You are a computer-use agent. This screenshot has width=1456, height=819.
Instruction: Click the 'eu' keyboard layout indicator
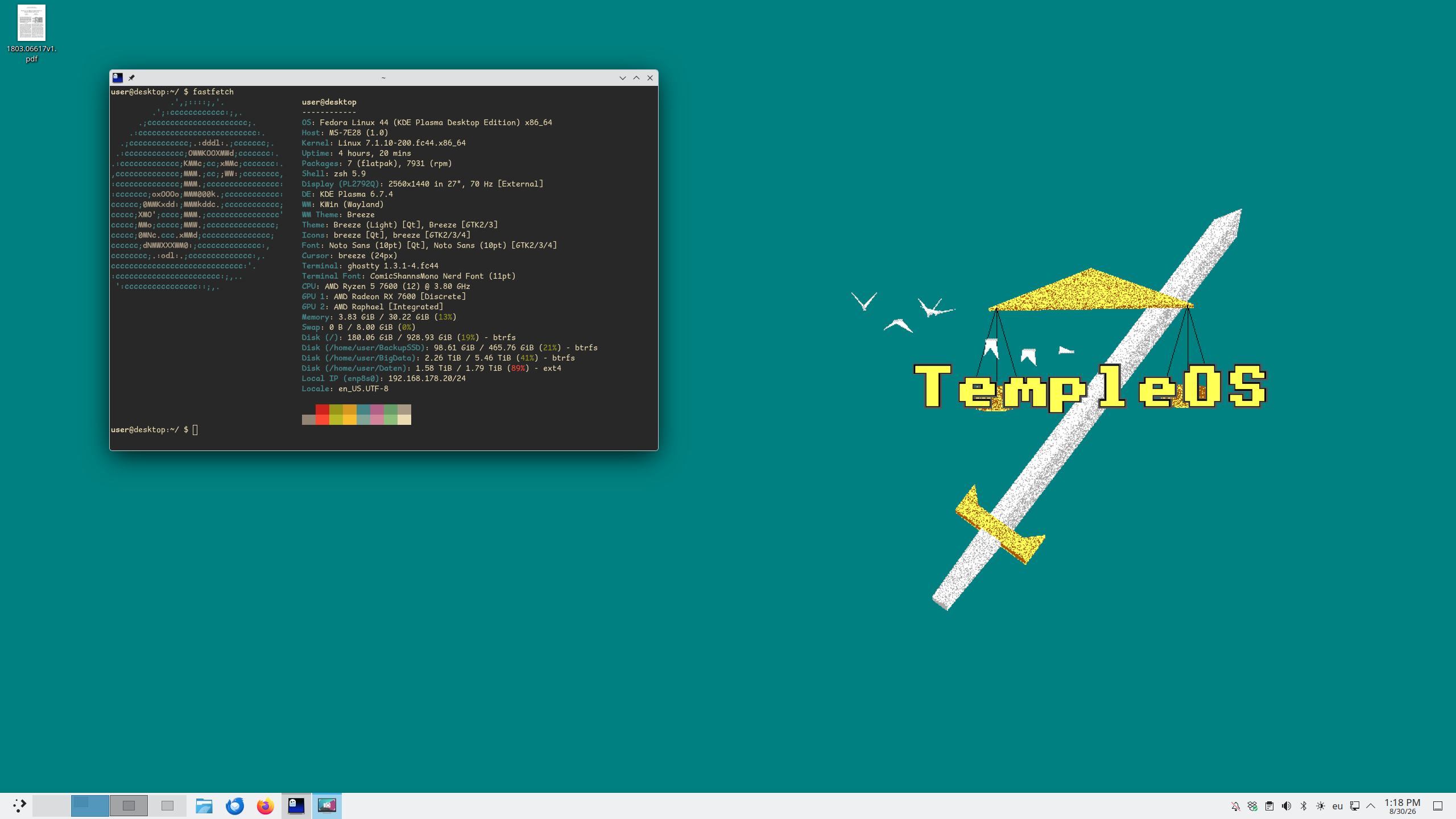click(x=1338, y=806)
